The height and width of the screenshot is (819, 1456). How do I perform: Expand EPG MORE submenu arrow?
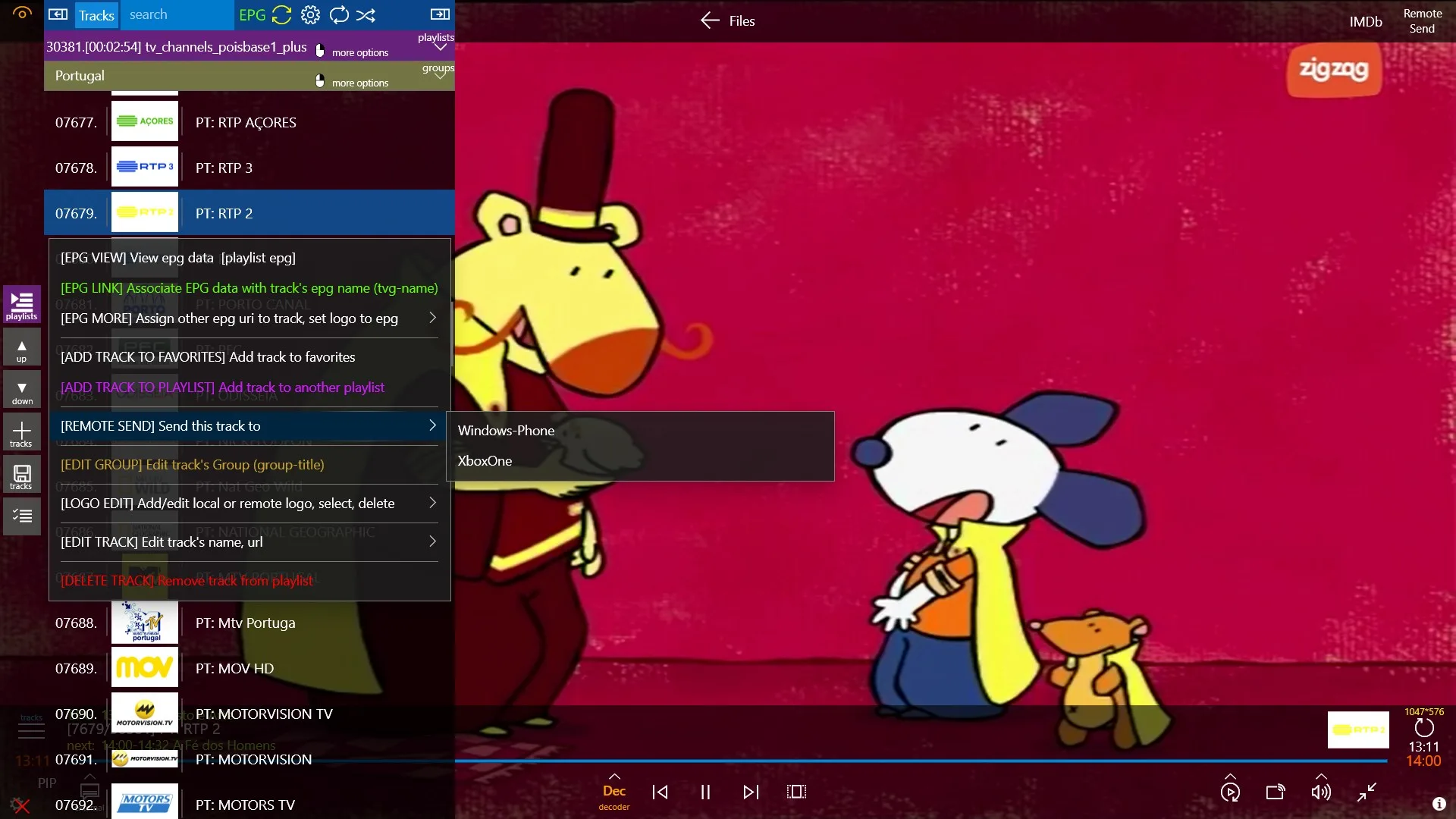tap(432, 318)
